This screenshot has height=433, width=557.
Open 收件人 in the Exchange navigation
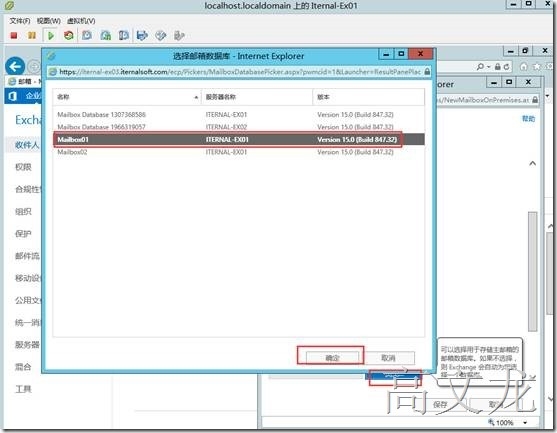coord(27,145)
